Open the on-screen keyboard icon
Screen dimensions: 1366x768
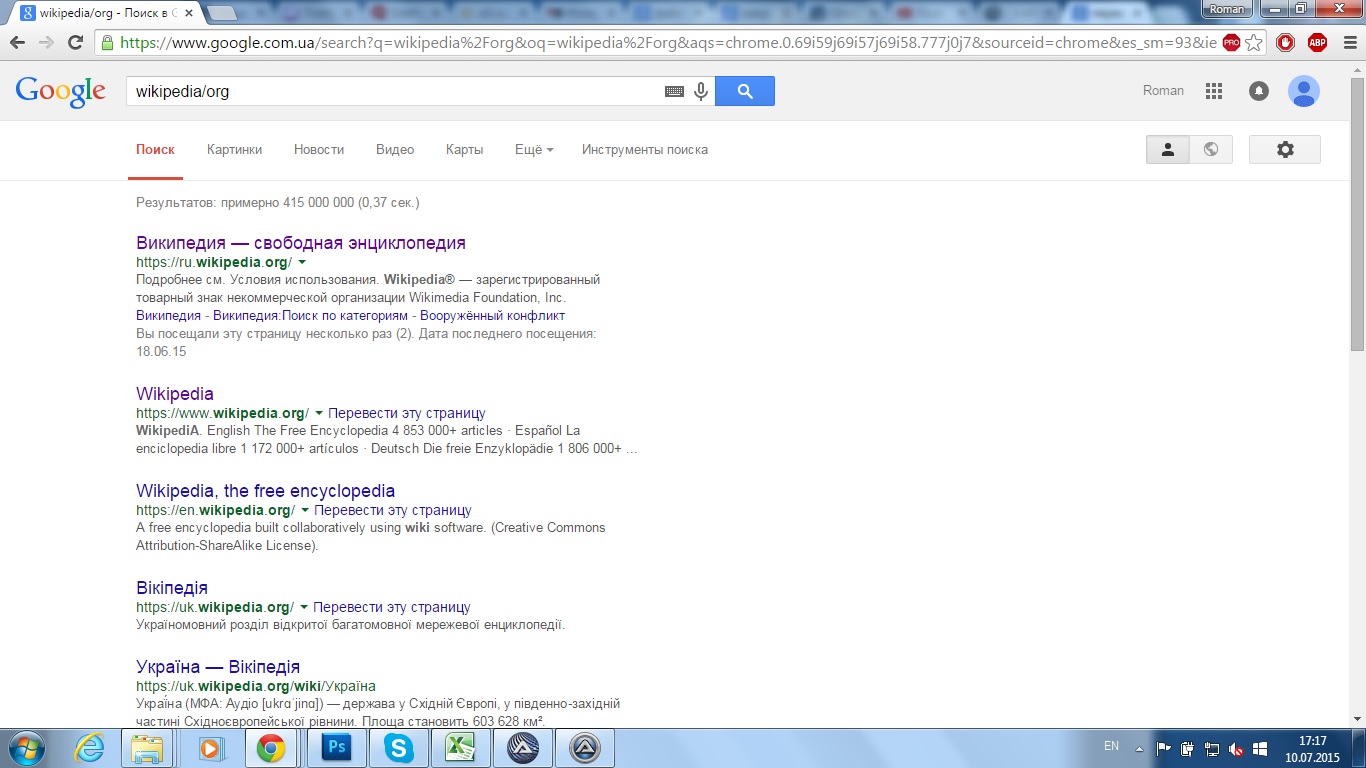(x=674, y=91)
